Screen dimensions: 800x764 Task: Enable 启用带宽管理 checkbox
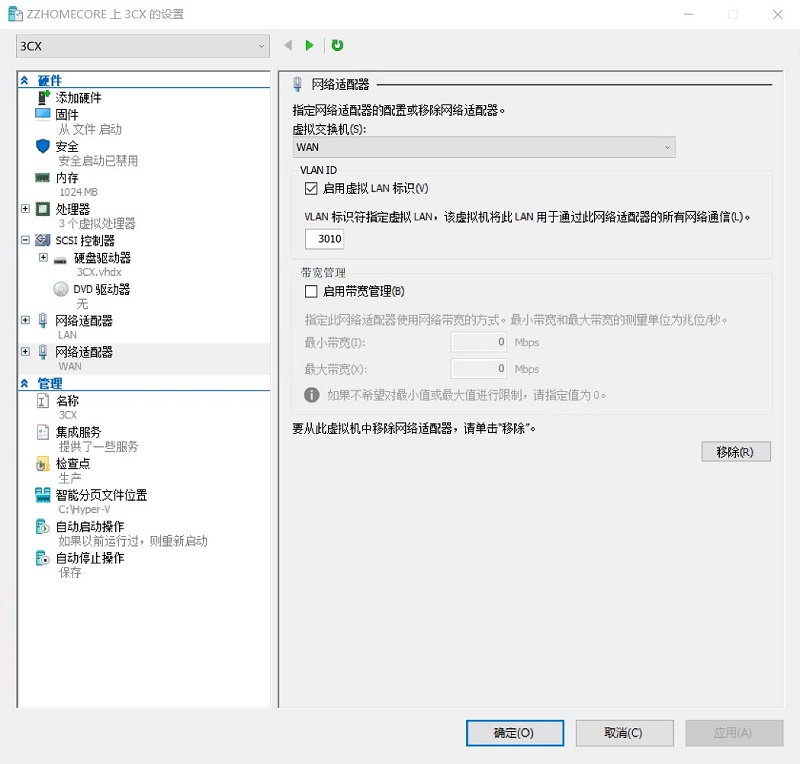[x=310, y=292]
